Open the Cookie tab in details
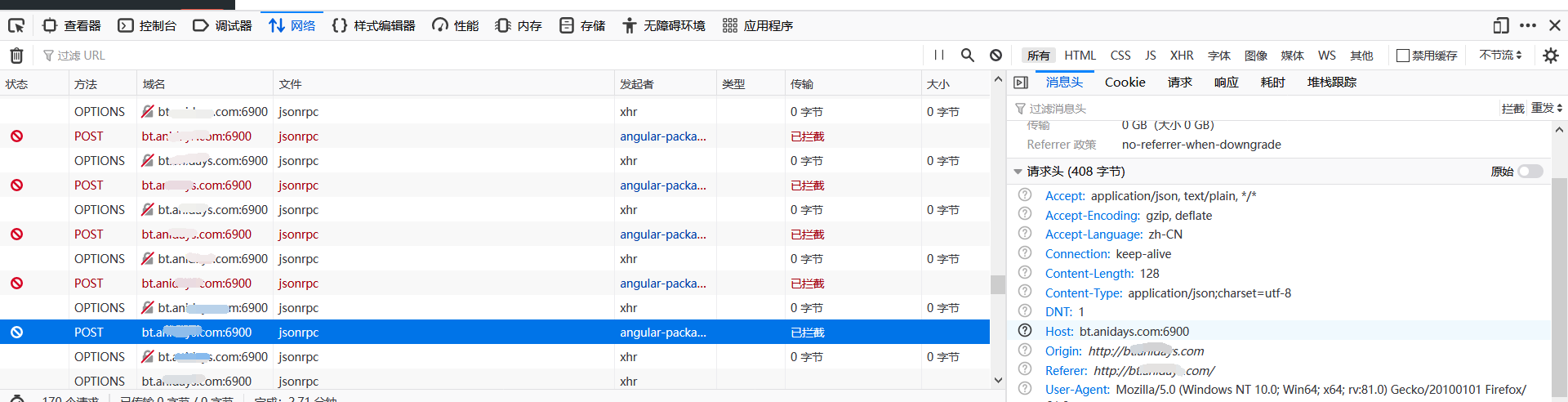This screenshot has height=402, width=1568. point(1125,83)
